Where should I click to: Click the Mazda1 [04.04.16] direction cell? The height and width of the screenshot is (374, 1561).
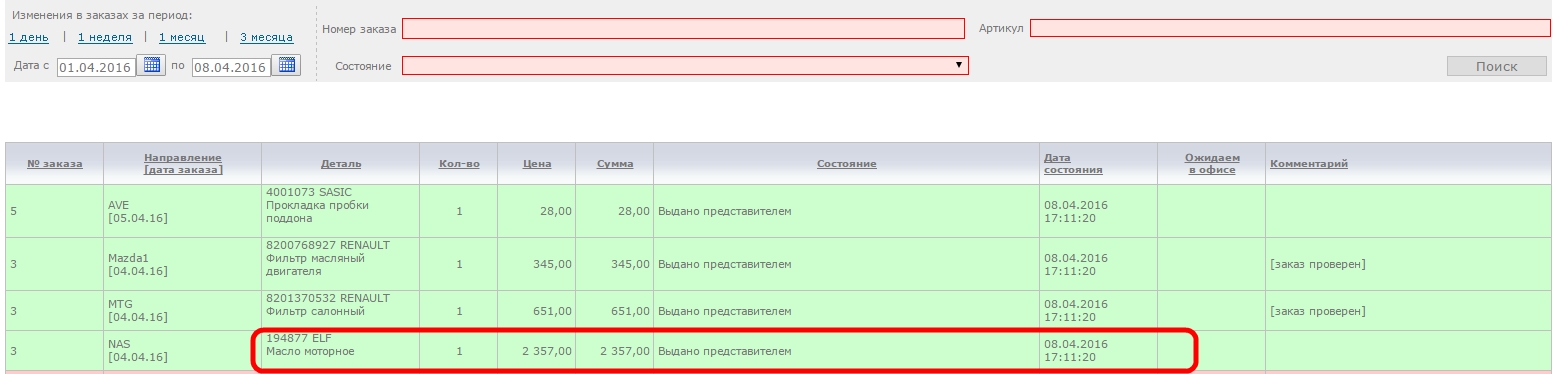[183, 264]
